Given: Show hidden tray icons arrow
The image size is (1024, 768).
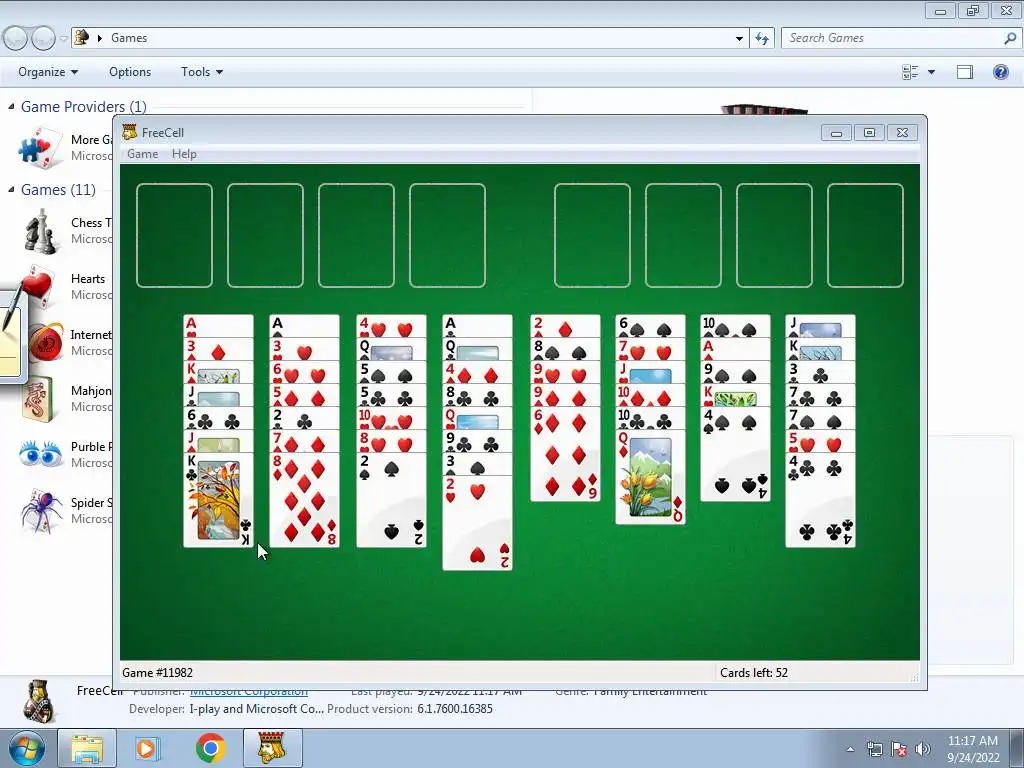Looking at the screenshot, I should 850,749.
